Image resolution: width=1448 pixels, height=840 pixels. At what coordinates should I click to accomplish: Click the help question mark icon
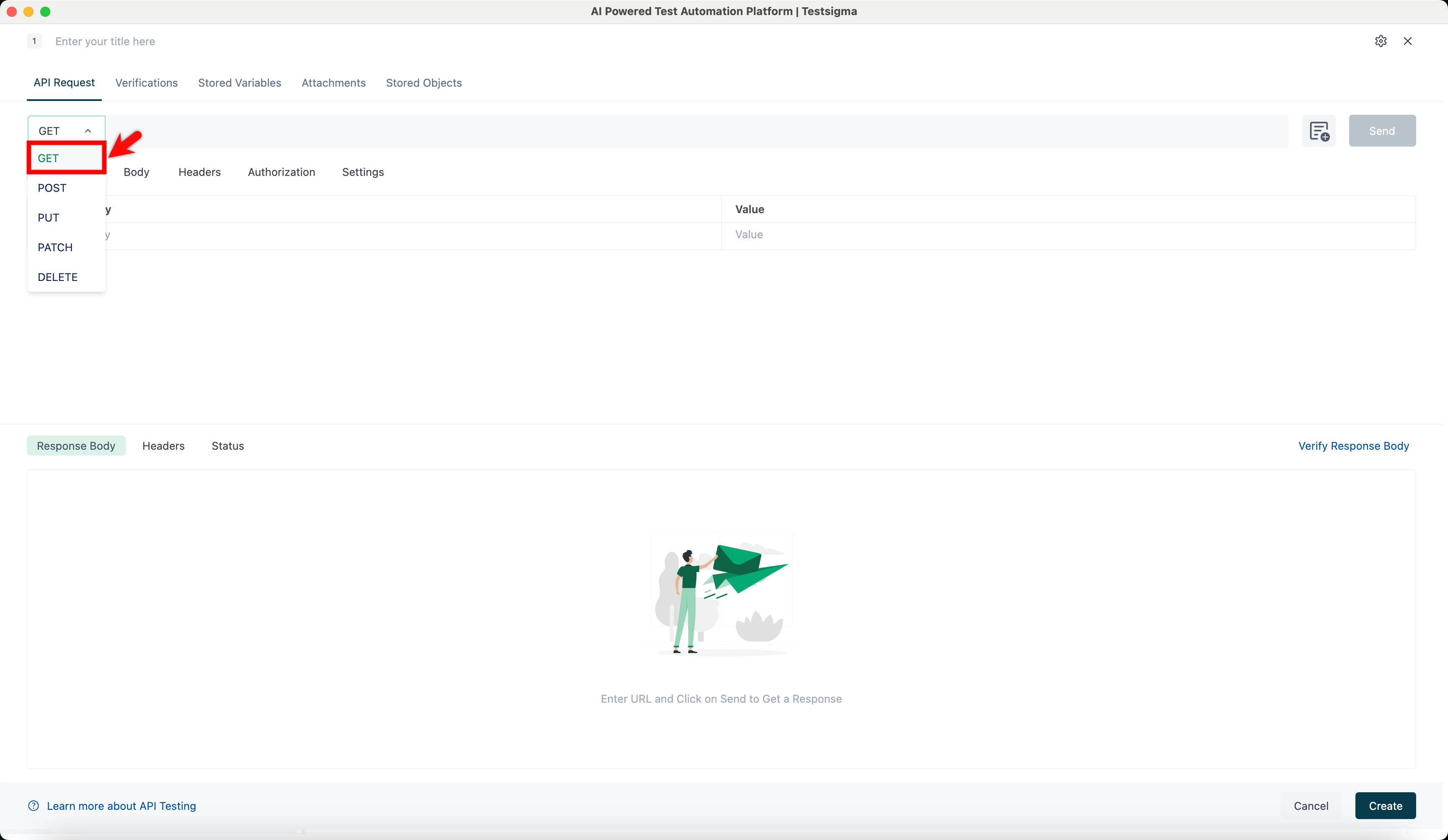[34, 806]
